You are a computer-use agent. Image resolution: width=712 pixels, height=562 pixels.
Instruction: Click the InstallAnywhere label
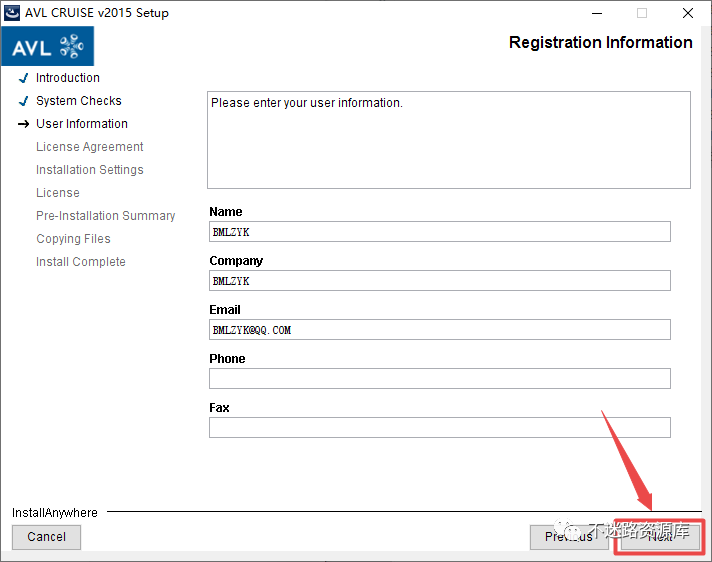coord(54,513)
